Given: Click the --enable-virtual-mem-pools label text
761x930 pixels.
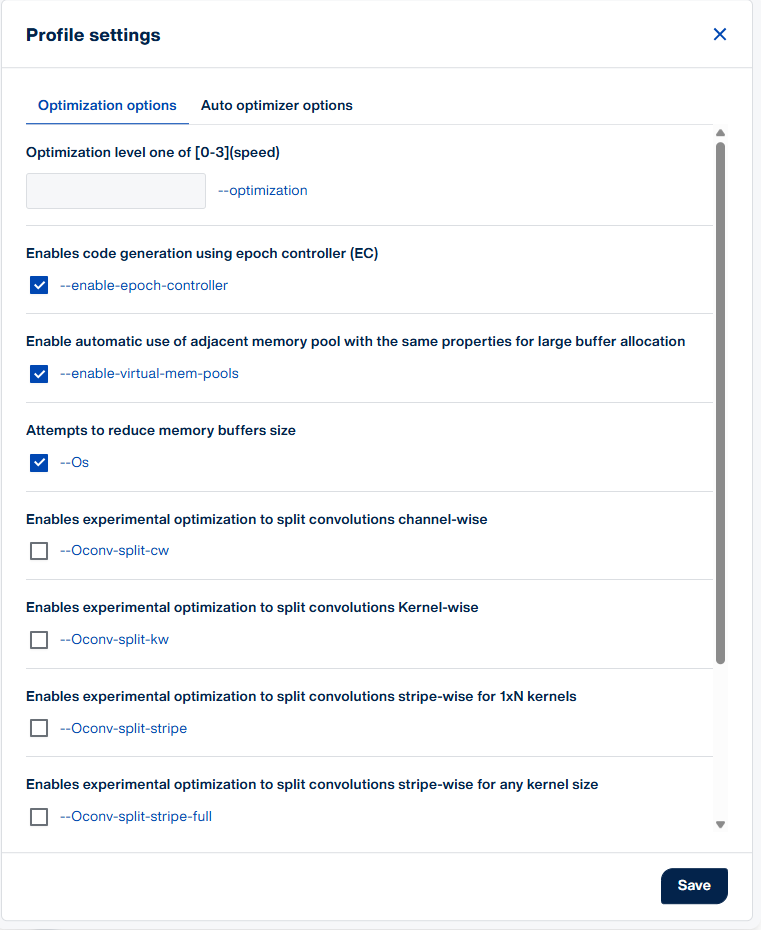Looking at the screenshot, I should tap(149, 374).
